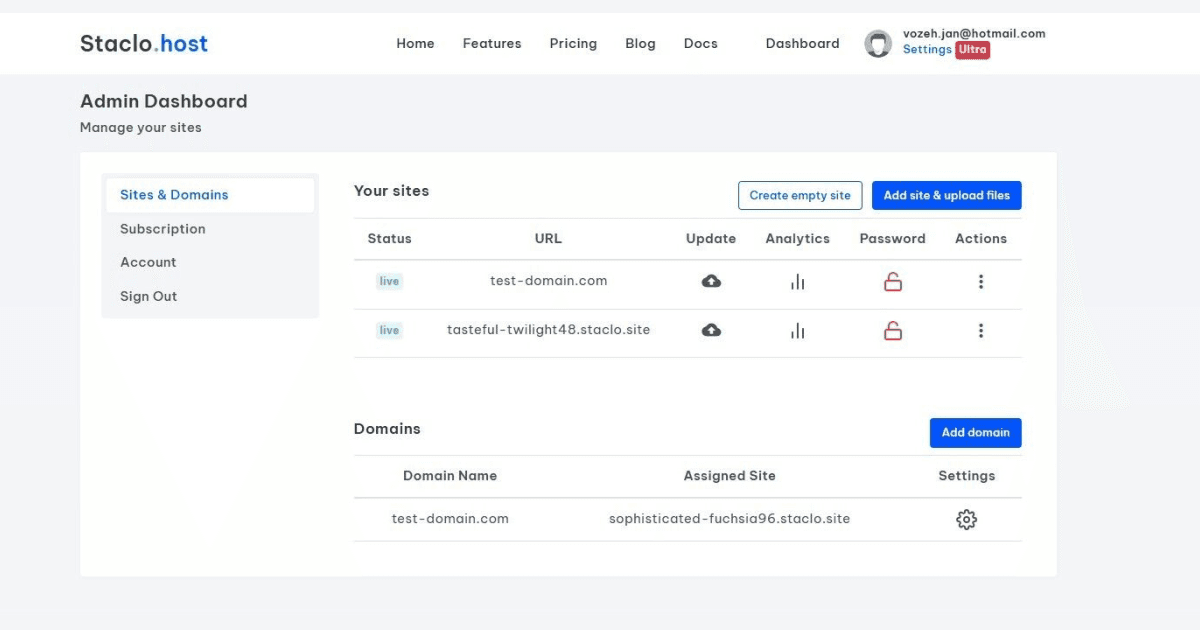Screen dimensions: 1200x630
Task: Click the Assigned Site column header
Action: click(730, 476)
